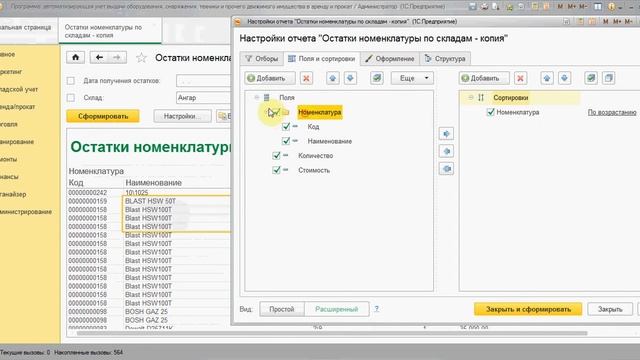Screen dimensions: 640x360
Task: Delete selected field with red X above Поля tree
Action: (x=306, y=78)
